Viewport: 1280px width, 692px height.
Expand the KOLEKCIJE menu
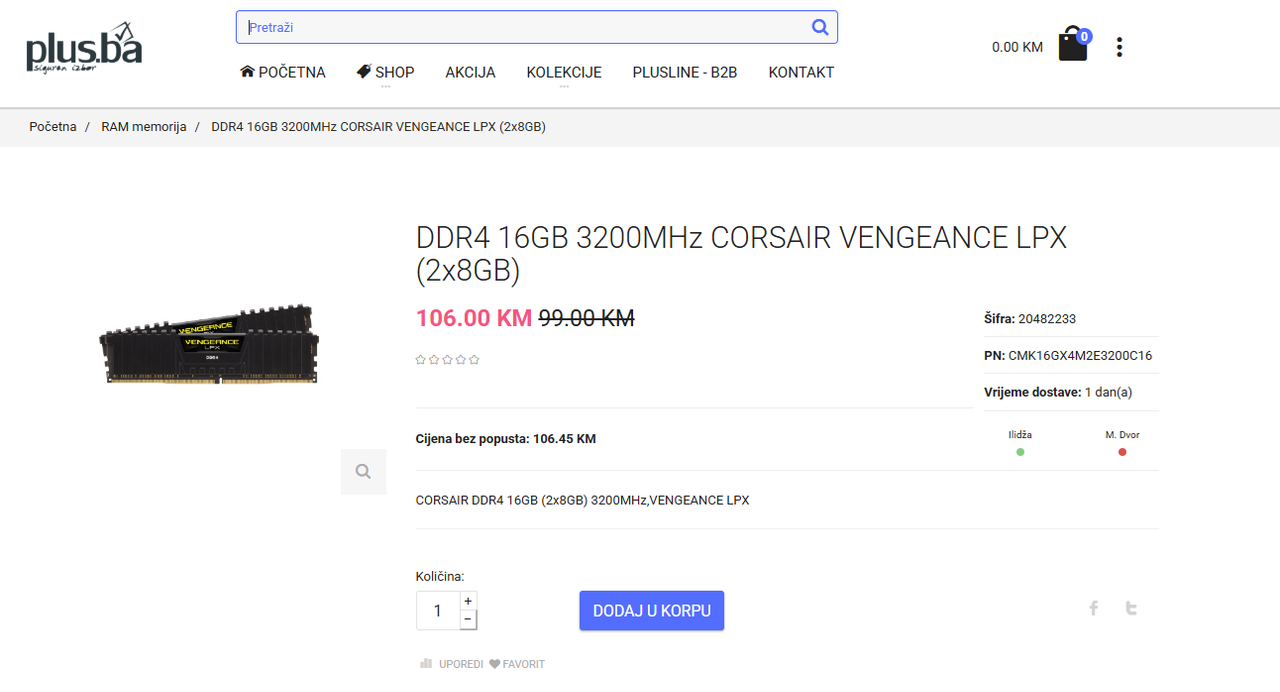[x=564, y=72]
